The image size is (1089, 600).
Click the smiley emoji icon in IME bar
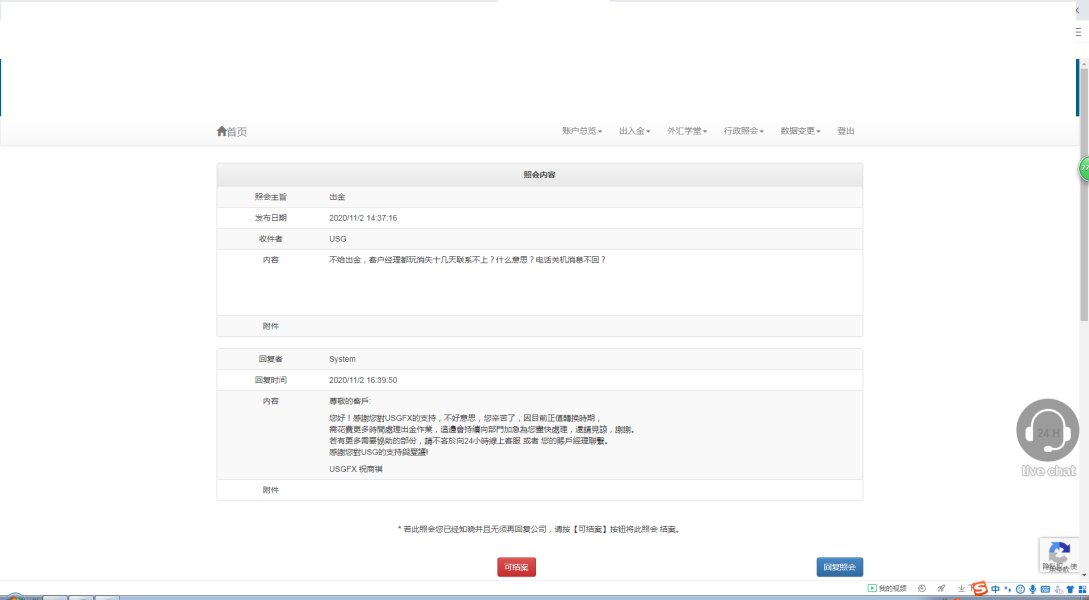[x=1019, y=589]
